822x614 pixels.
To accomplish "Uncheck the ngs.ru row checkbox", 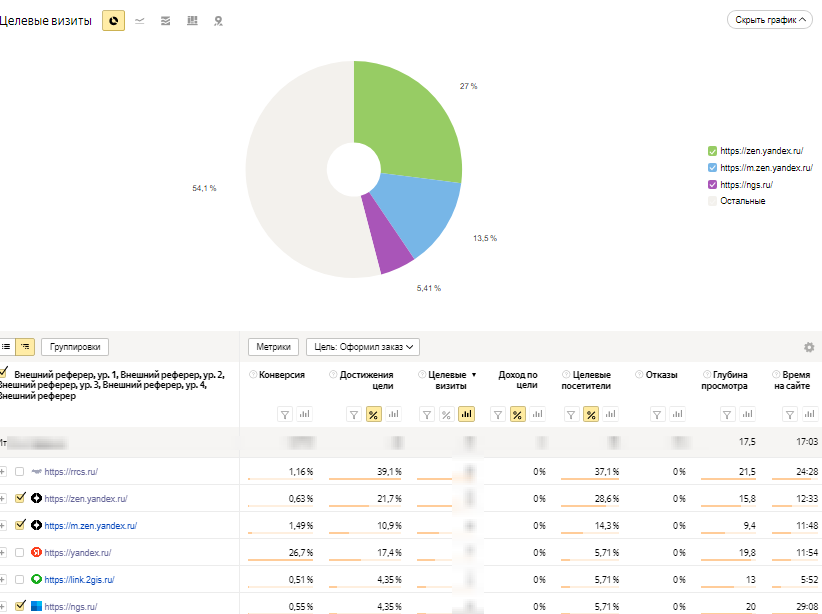I will pos(20,606).
